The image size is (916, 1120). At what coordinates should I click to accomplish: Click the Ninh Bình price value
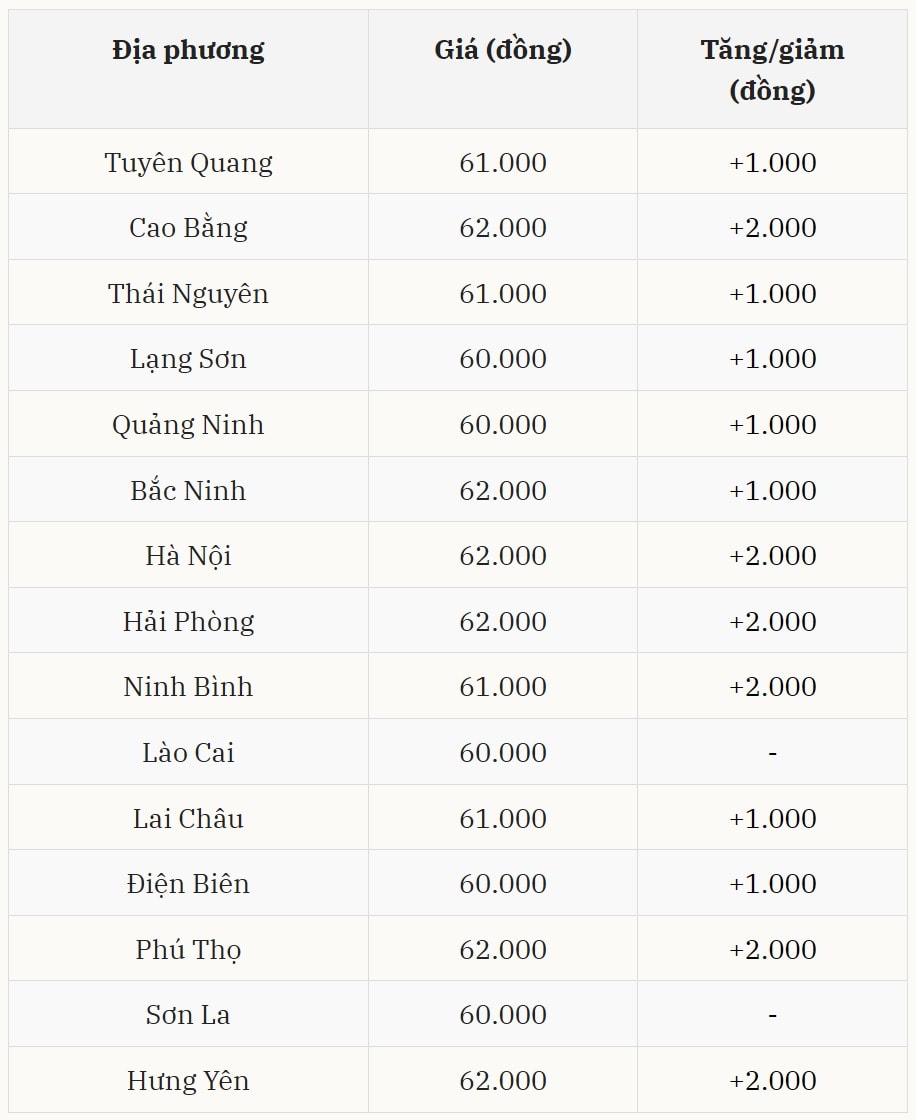[x=503, y=687]
